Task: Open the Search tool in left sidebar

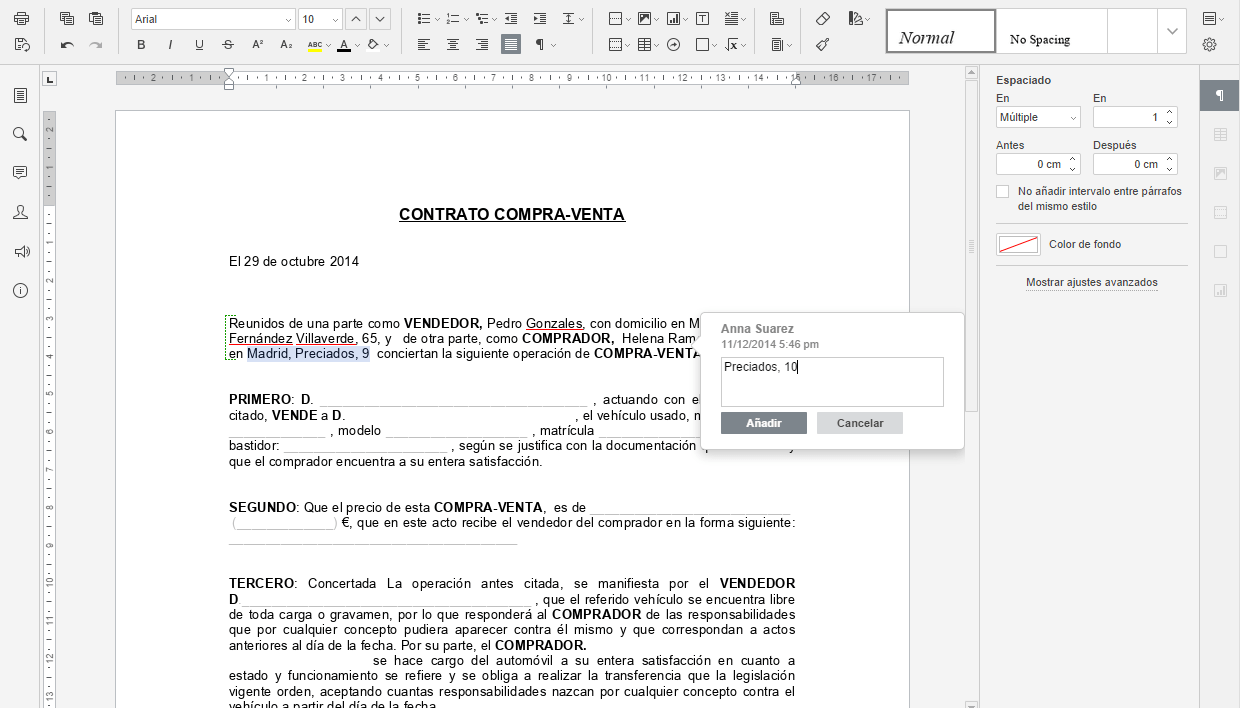Action: pyautogui.click(x=20, y=134)
